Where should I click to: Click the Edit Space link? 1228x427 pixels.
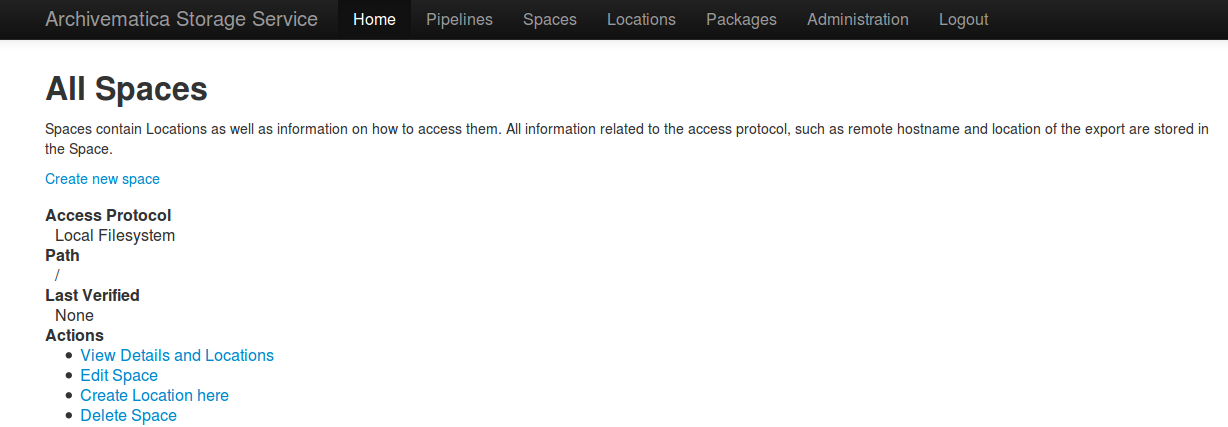tap(119, 375)
